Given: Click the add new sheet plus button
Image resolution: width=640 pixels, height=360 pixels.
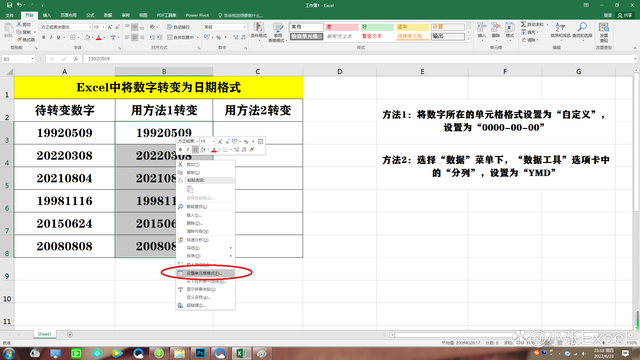Looking at the screenshot, I should click(70, 335).
